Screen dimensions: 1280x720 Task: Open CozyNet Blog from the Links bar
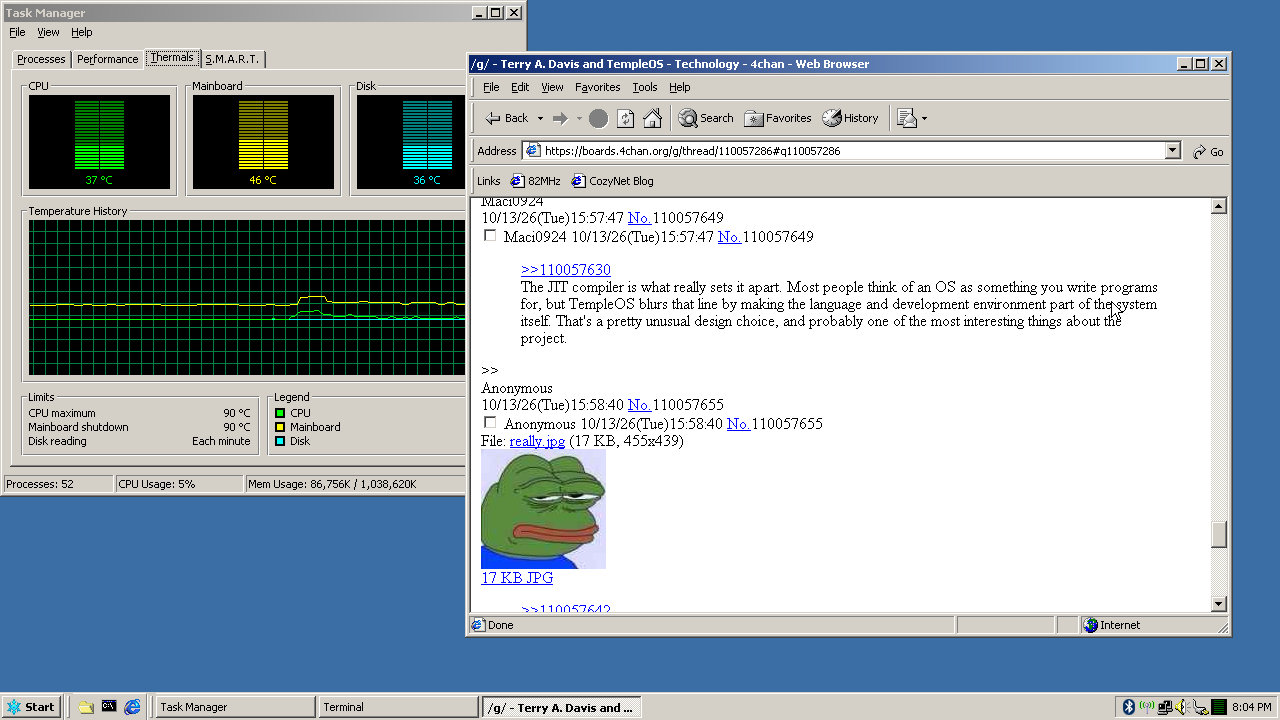pos(612,181)
